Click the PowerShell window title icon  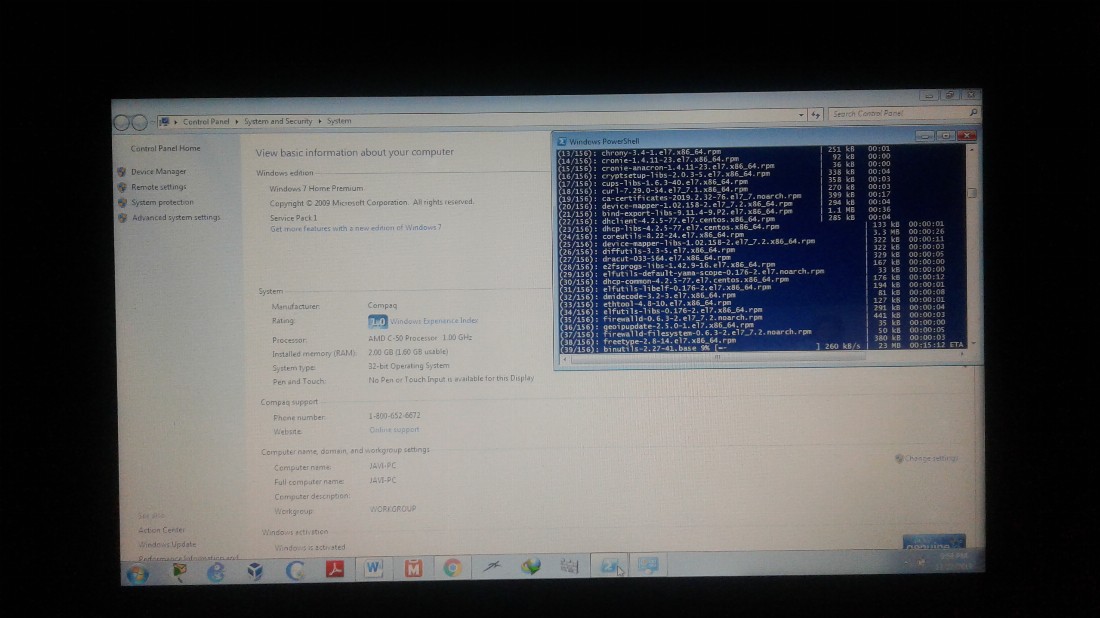561,142
